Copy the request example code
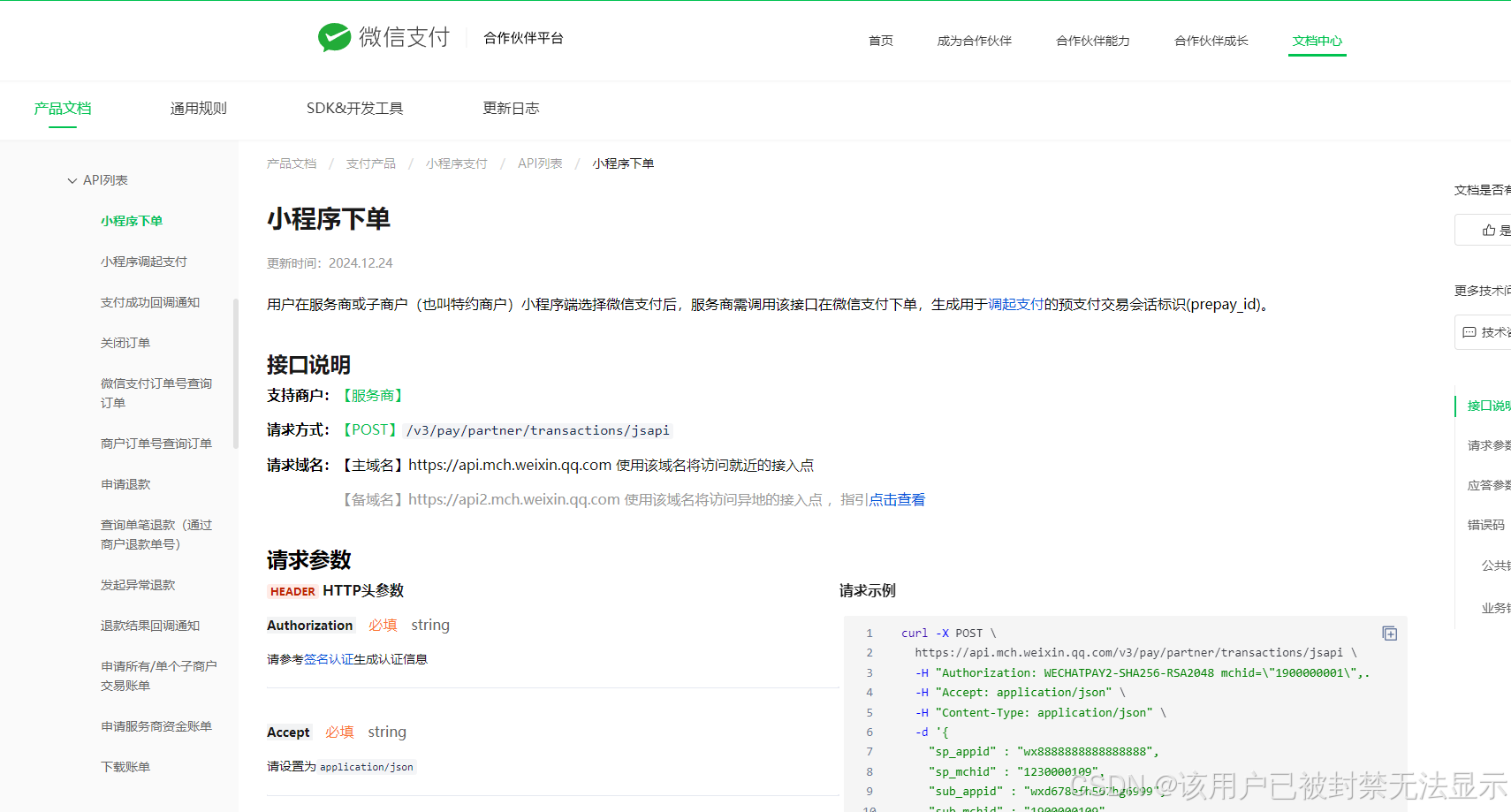Screen dimensions: 1511x812 tap(1389, 634)
